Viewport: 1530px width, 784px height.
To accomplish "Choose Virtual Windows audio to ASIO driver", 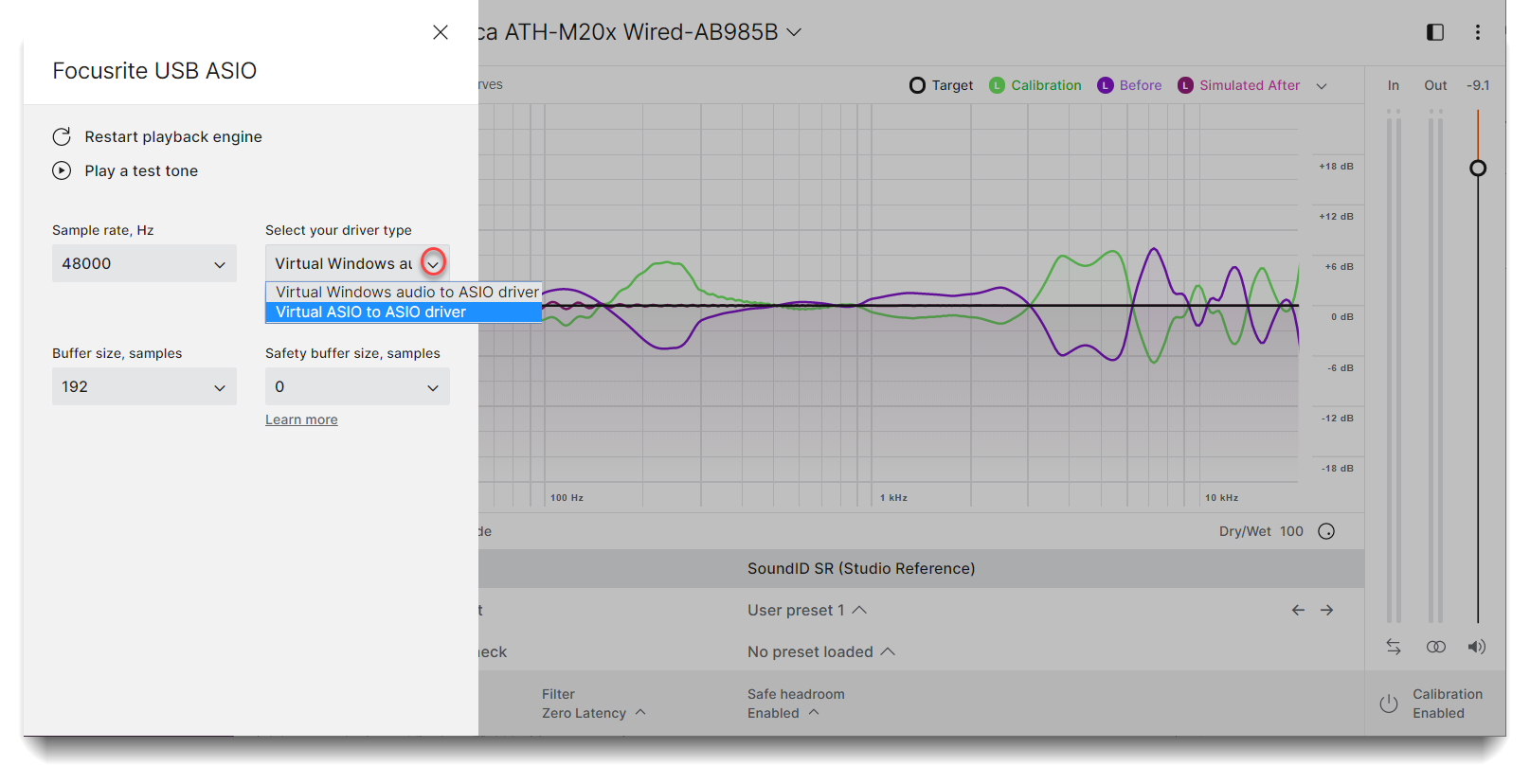I will [406, 293].
